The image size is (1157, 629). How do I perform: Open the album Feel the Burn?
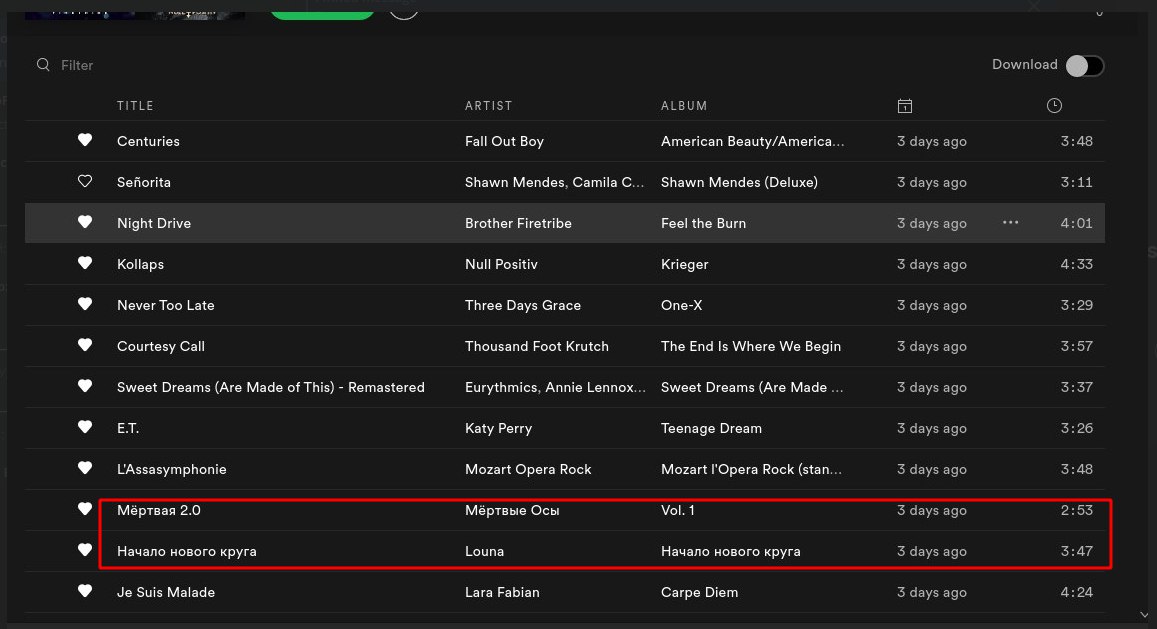tap(703, 223)
